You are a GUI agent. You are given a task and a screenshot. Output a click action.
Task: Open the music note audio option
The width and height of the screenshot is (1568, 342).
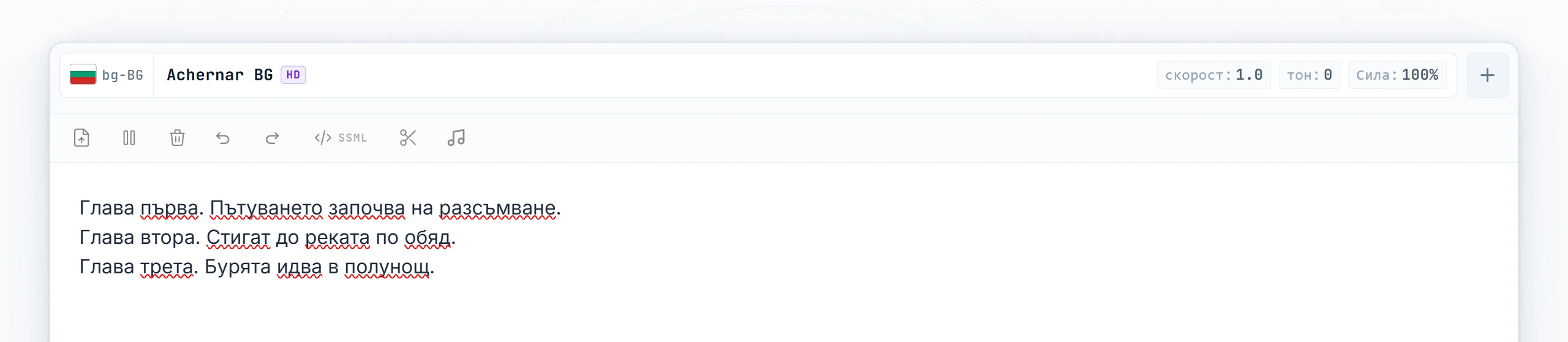point(456,138)
